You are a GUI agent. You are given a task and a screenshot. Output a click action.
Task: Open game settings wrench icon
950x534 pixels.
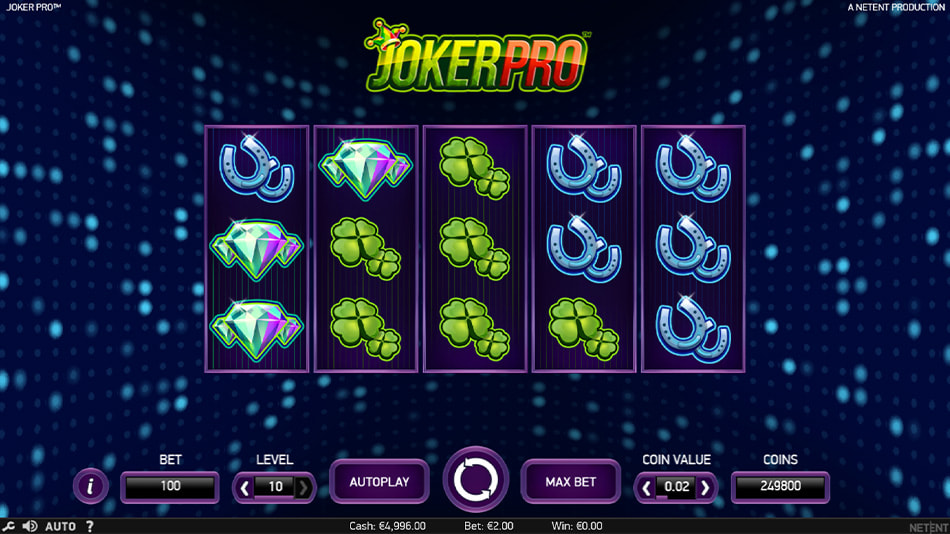[x=8, y=526]
